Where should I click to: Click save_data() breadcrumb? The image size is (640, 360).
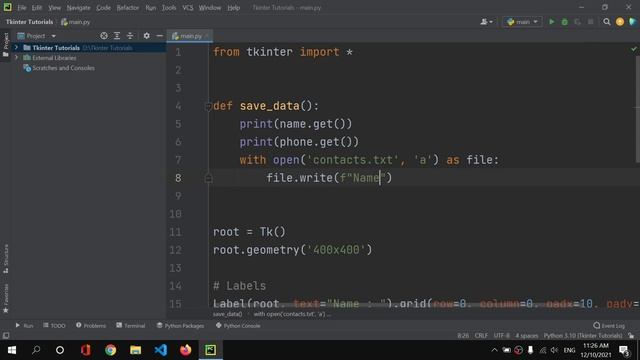[227, 314]
